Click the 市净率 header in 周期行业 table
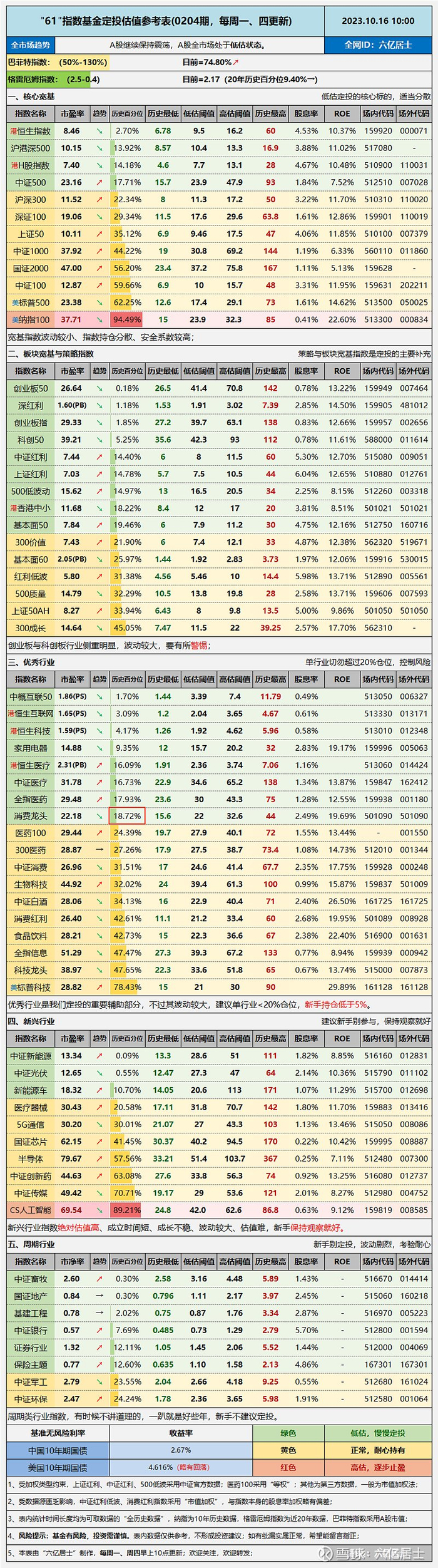 (x=72, y=1261)
